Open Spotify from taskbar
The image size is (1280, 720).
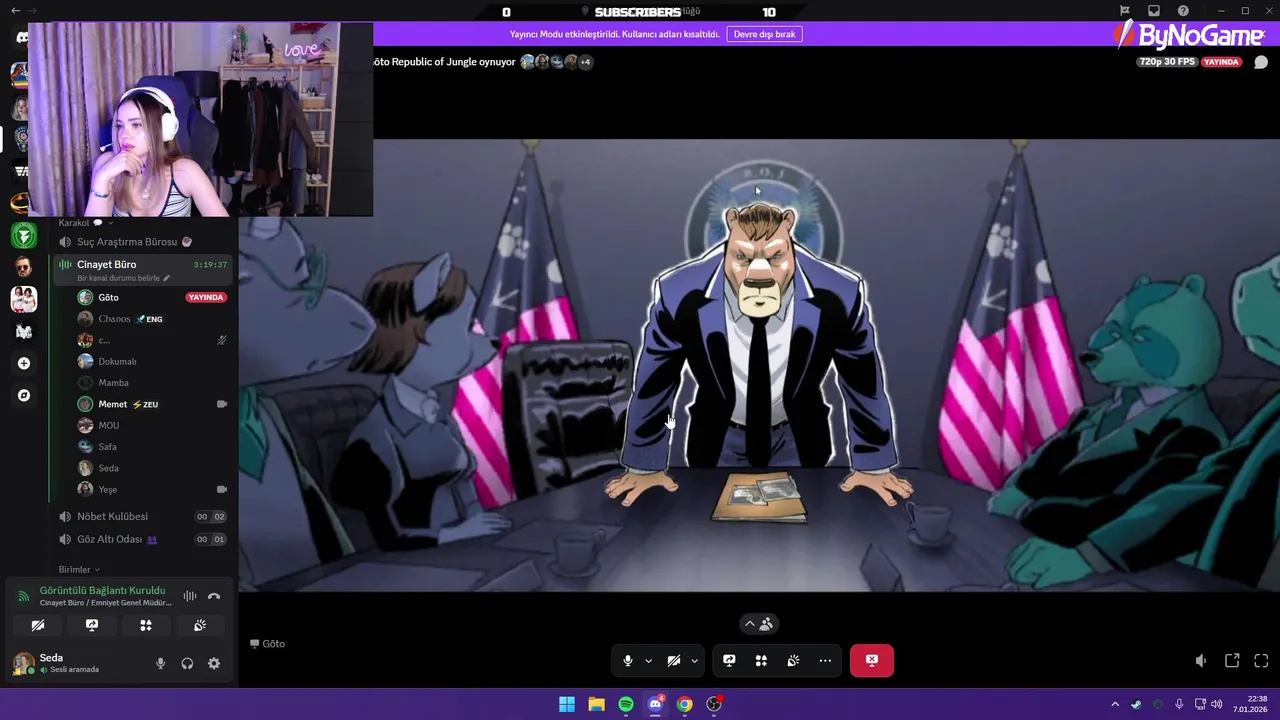[626, 704]
